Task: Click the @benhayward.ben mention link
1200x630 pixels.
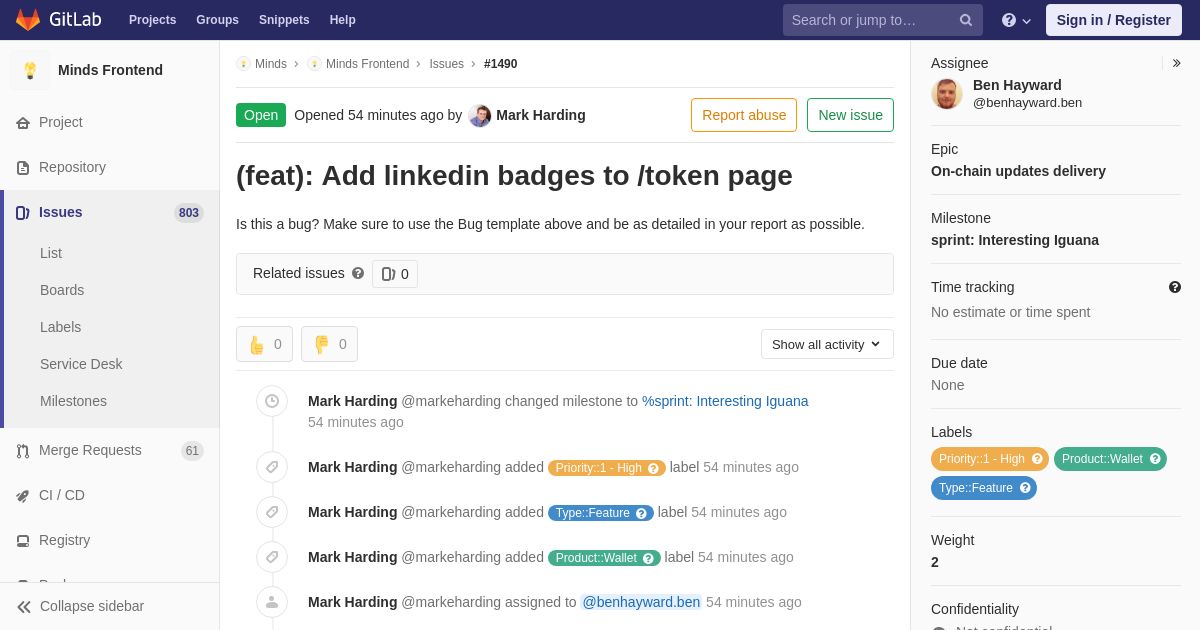Action: pos(641,602)
